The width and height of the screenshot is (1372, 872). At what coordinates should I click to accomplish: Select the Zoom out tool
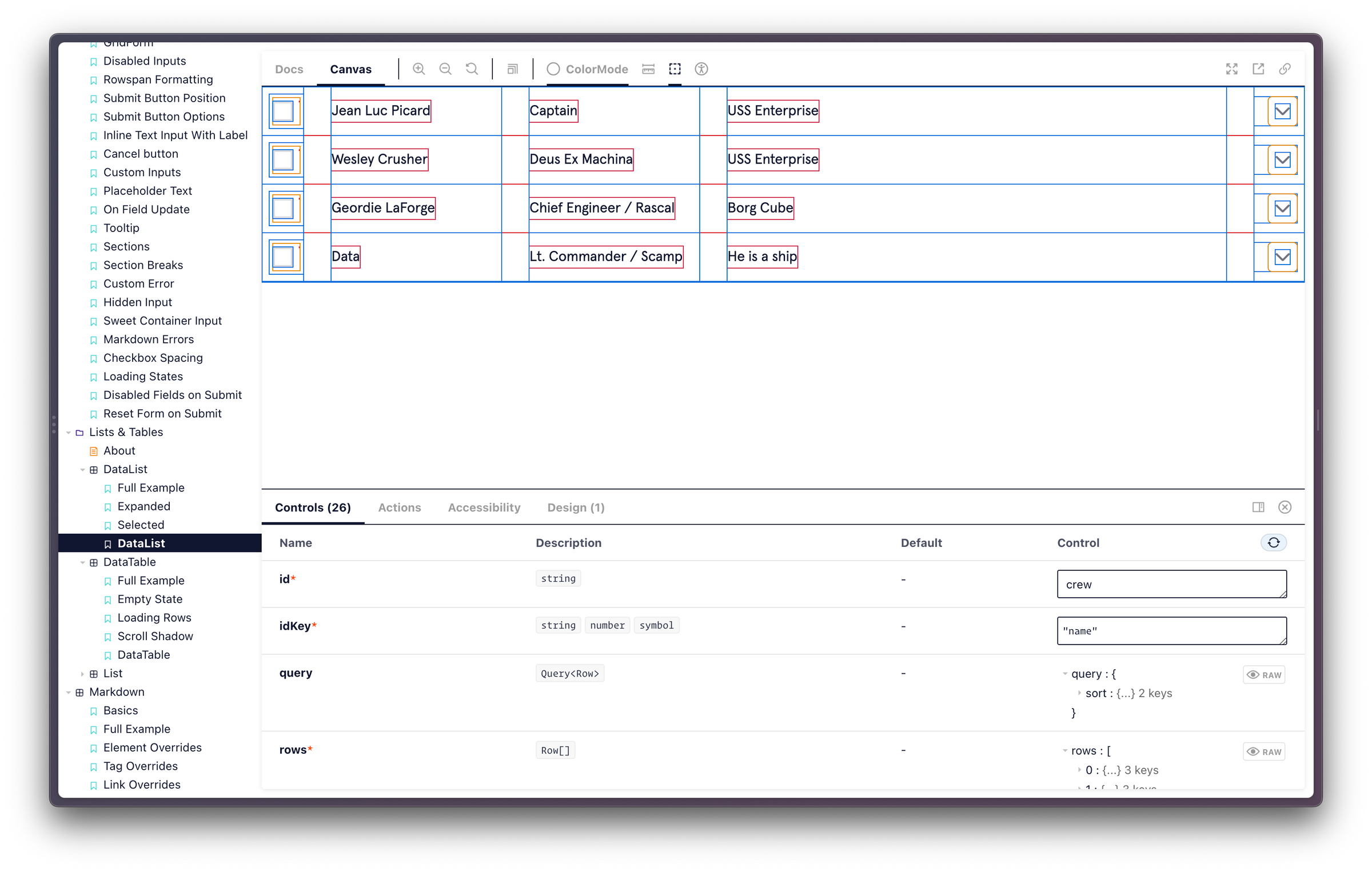click(445, 69)
